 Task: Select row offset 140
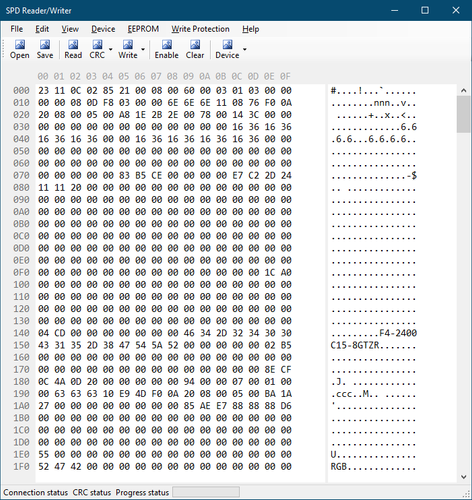[21, 333]
